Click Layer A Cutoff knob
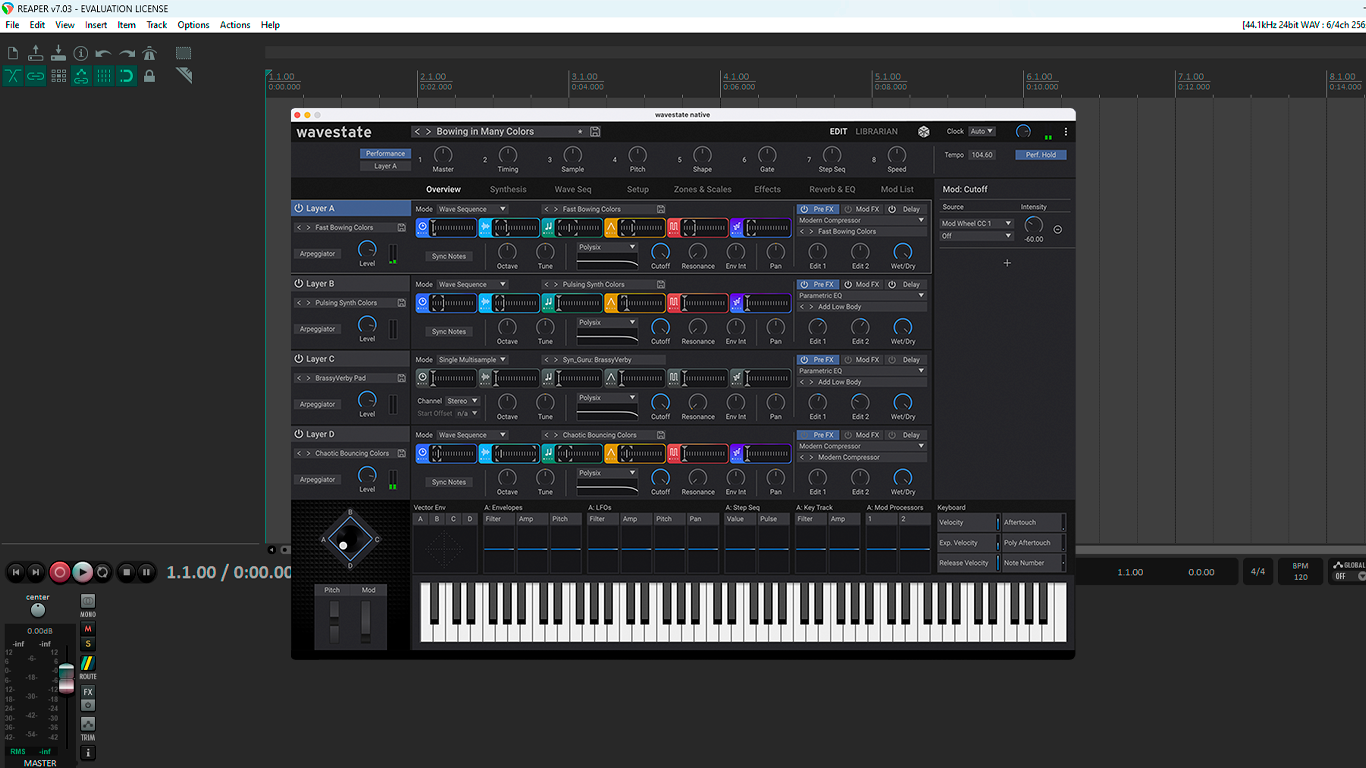This screenshot has width=1366, height=768. 661,251
